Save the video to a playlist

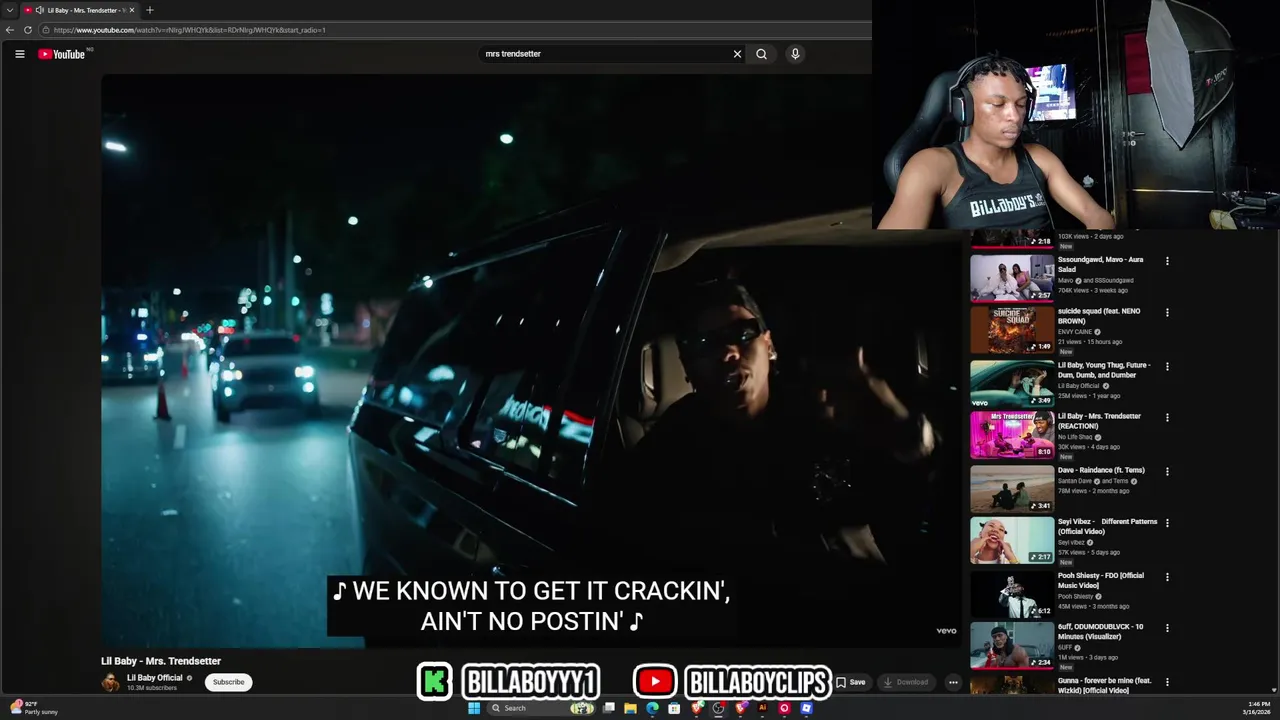(x=852, y=682)
